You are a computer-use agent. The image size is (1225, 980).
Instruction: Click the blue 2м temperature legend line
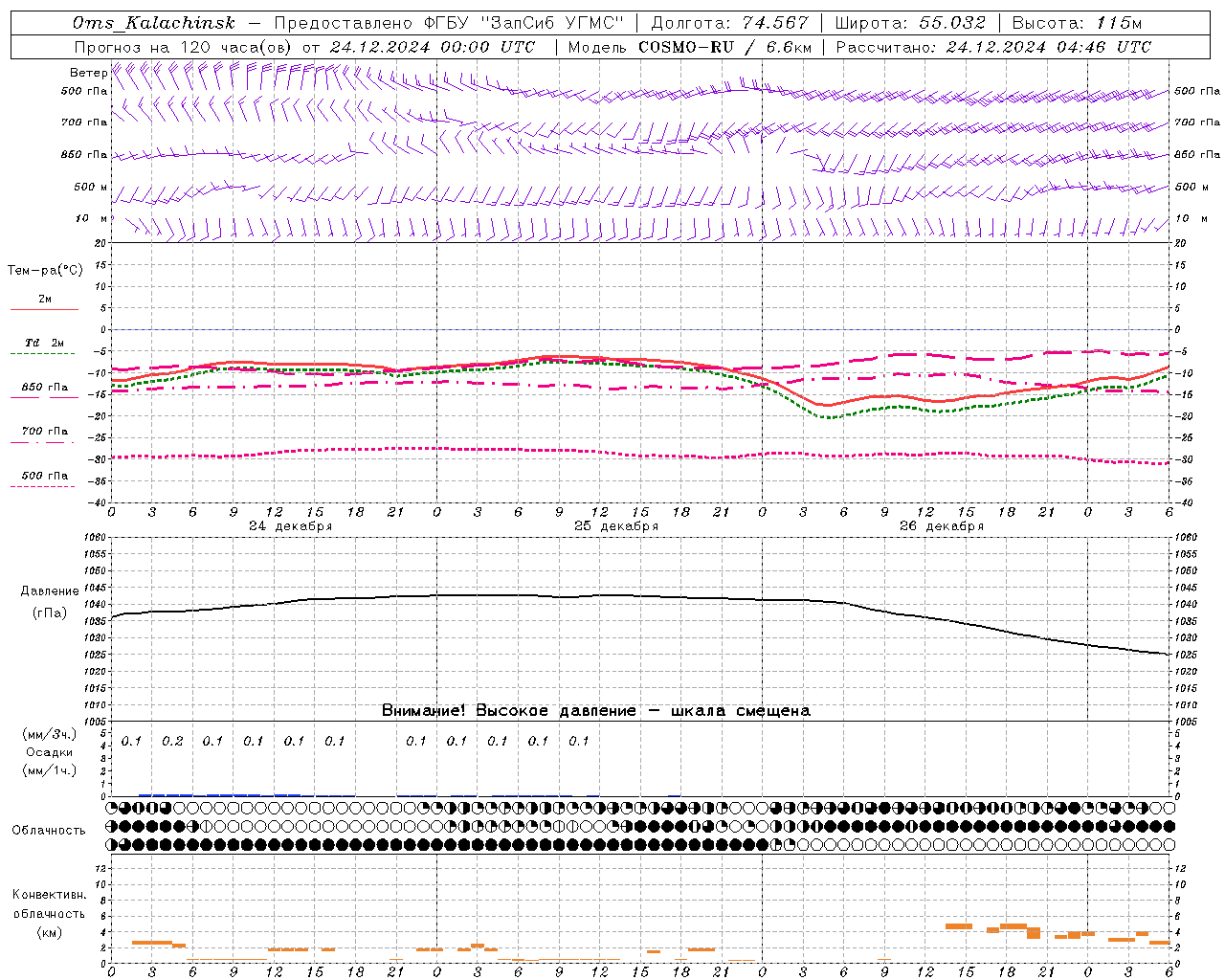pos(44,310)
